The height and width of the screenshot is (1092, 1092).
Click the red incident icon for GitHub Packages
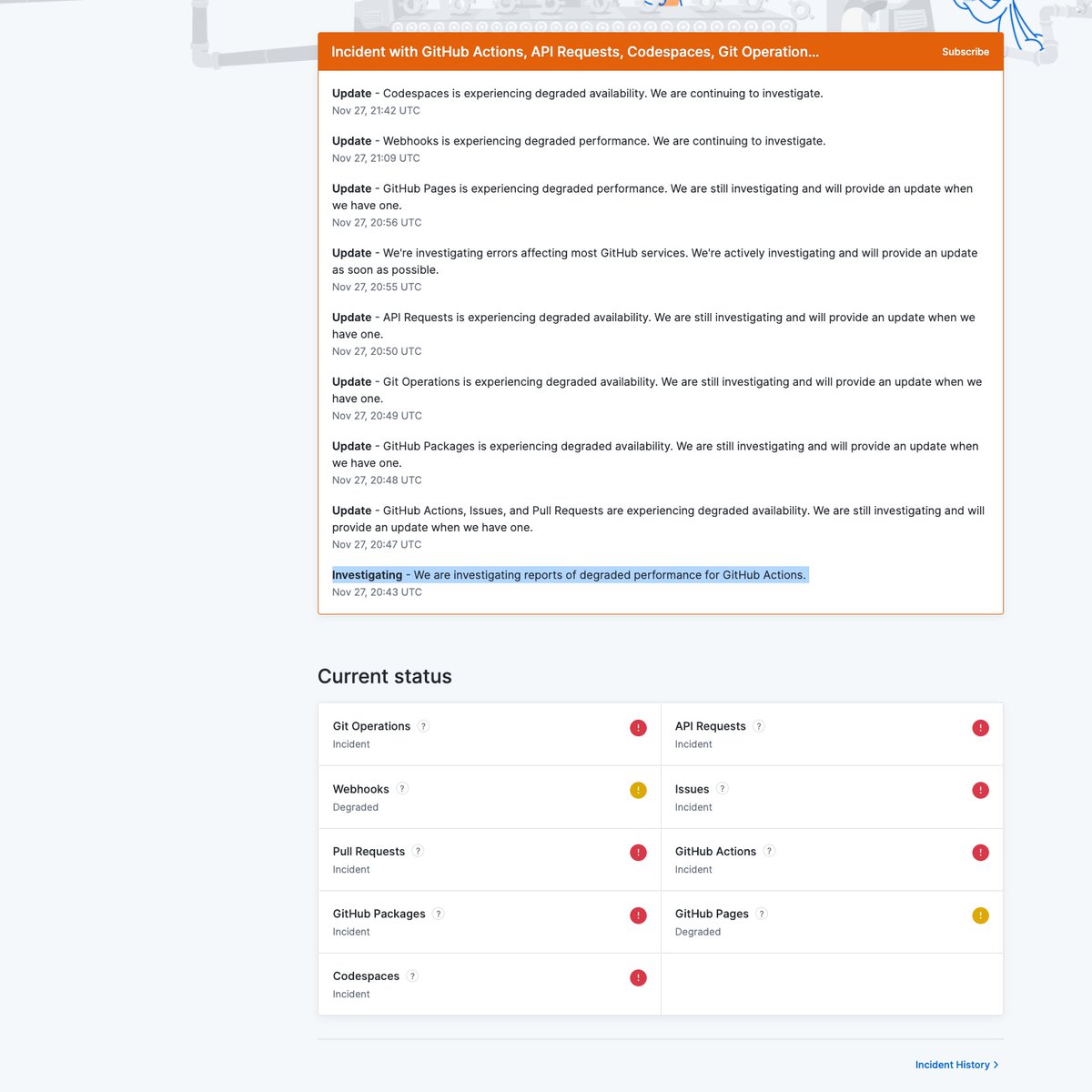(639, 915)
